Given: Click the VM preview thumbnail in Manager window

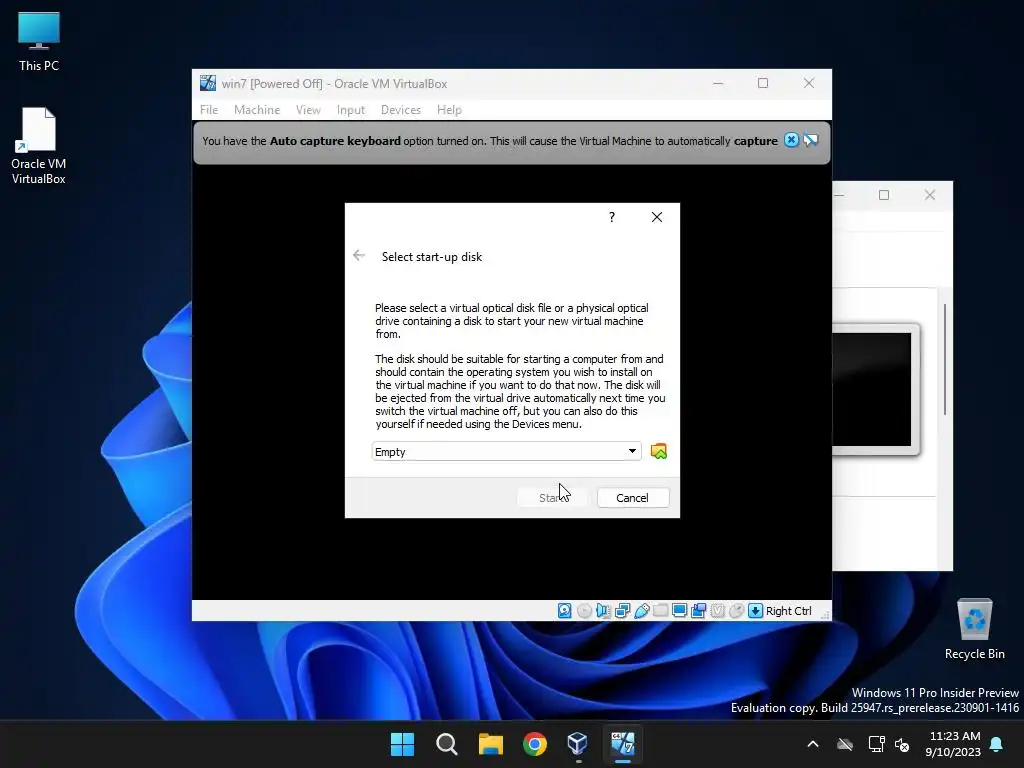Looking at the screenshot, I should pos(875,389).
